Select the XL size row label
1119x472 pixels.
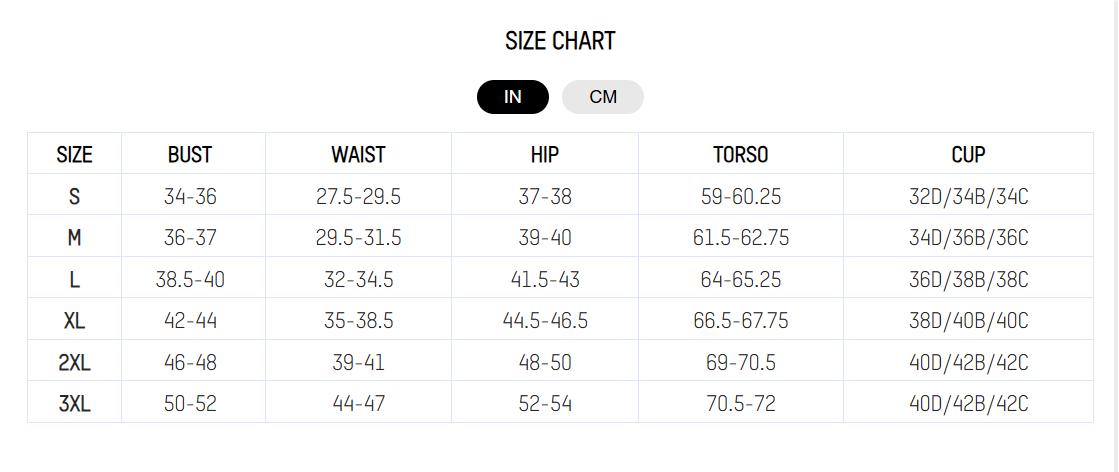tap(75, 321)
